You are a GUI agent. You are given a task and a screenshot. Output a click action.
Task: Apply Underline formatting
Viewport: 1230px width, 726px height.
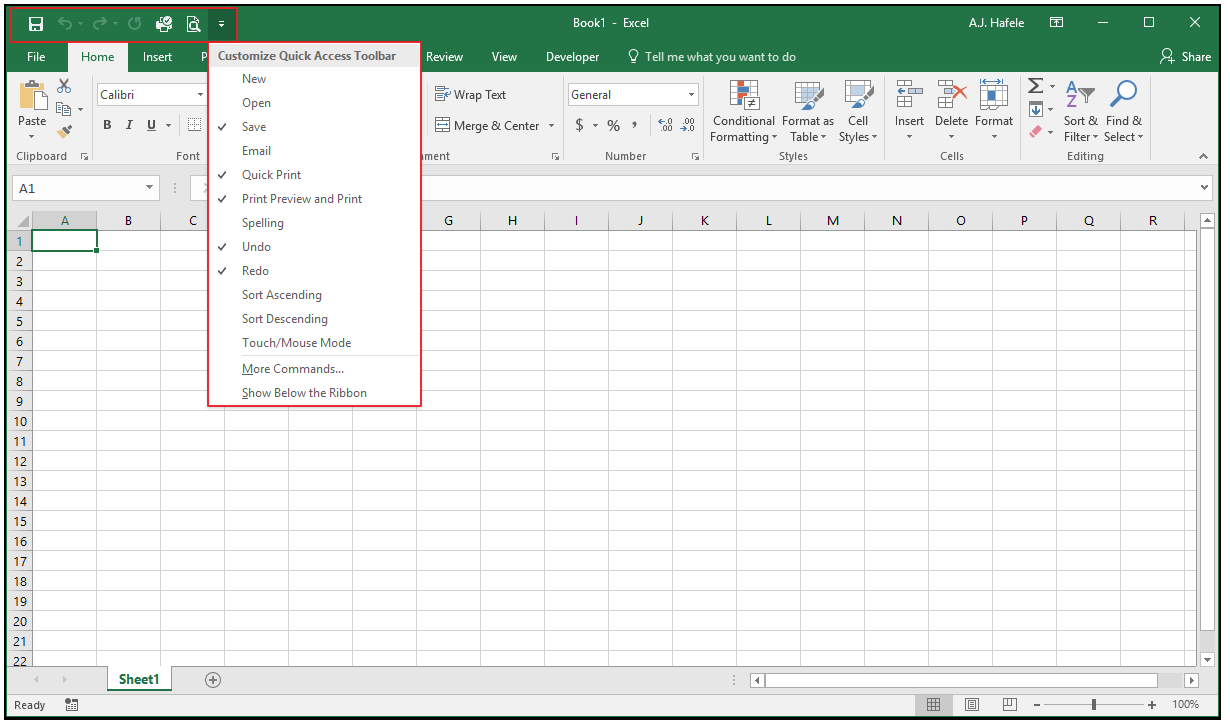pos(152,125)
